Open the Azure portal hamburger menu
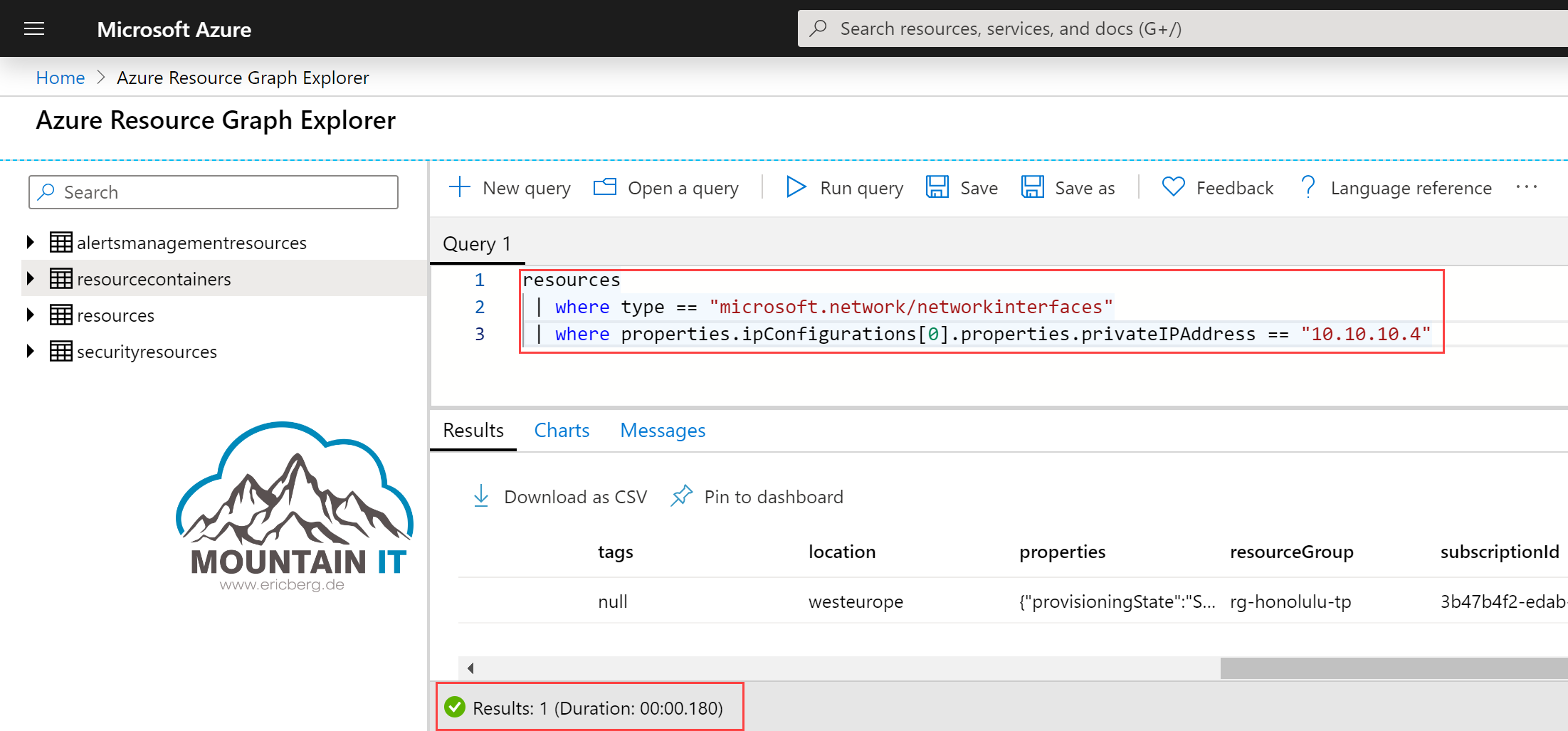 coord(34,28)
